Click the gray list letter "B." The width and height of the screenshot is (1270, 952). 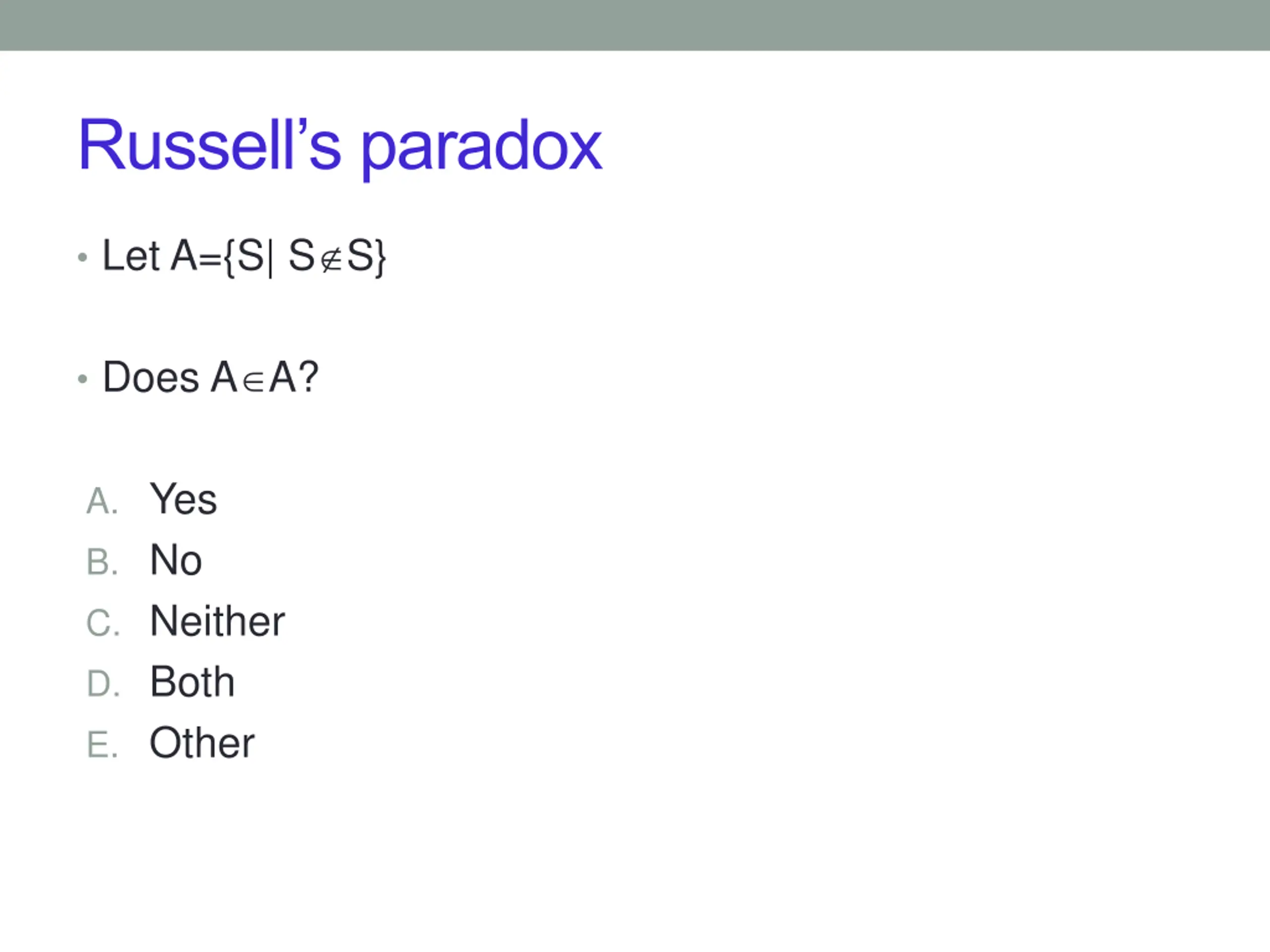tap(102, 562)
